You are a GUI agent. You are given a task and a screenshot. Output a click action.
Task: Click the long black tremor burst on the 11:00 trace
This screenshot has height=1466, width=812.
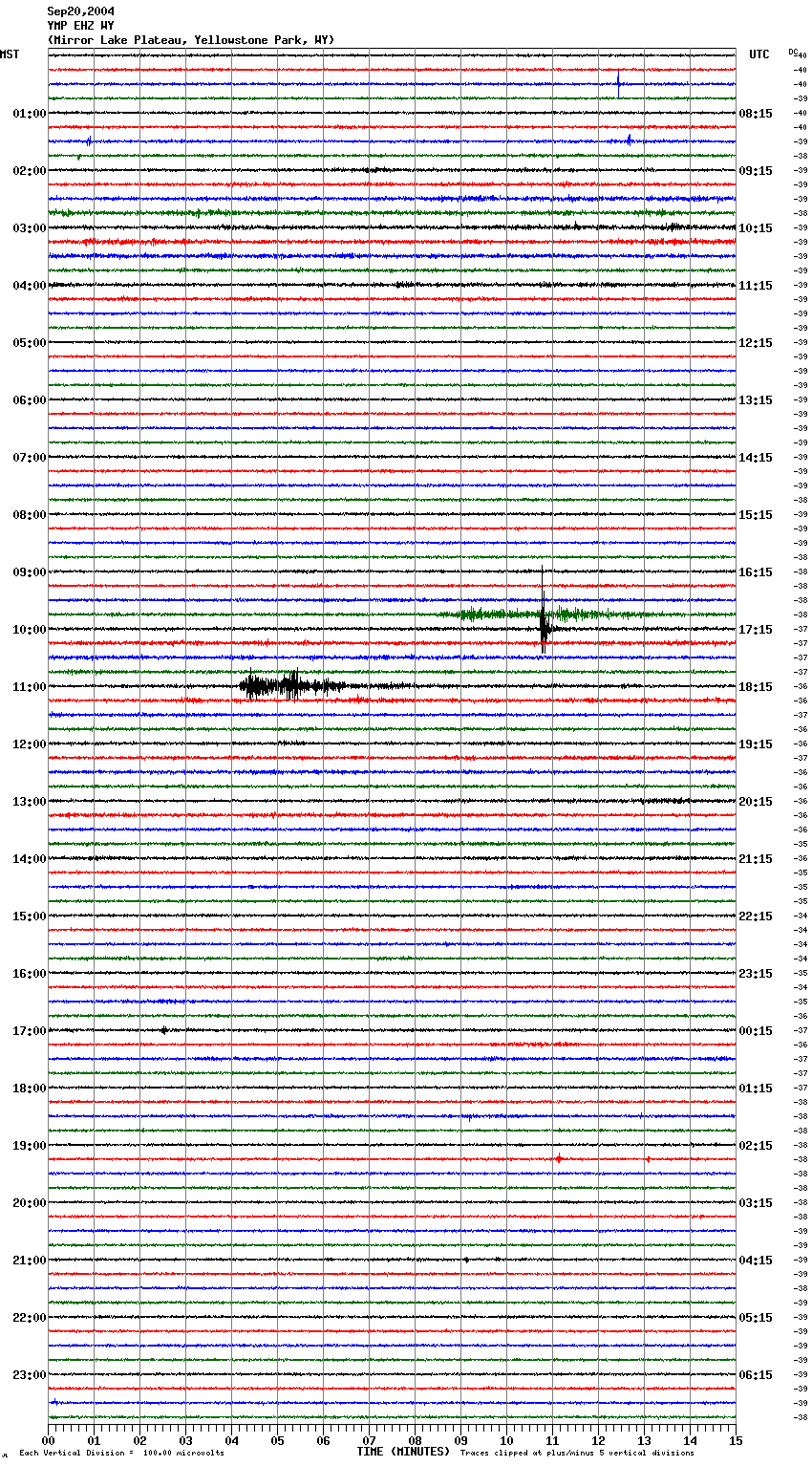294,686
